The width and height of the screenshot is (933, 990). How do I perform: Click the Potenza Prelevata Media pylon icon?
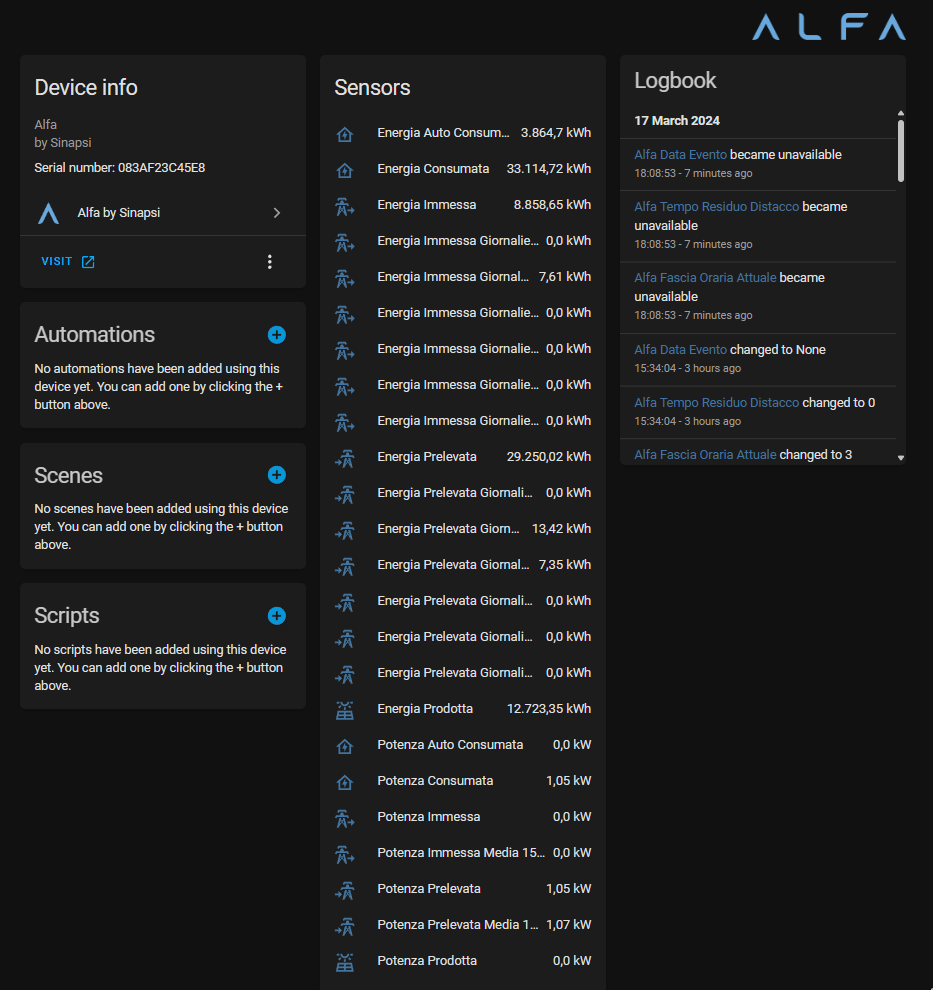tap(345, 926)
